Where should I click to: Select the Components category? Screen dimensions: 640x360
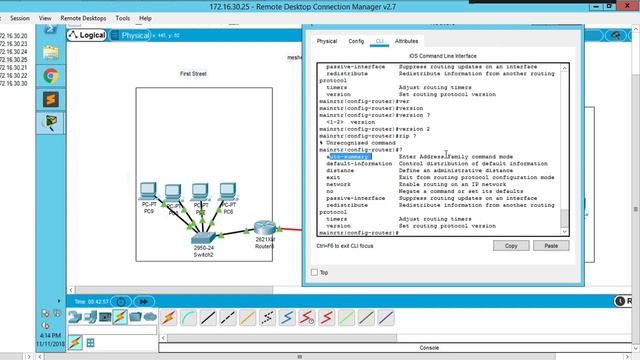(x=105, y=317)
